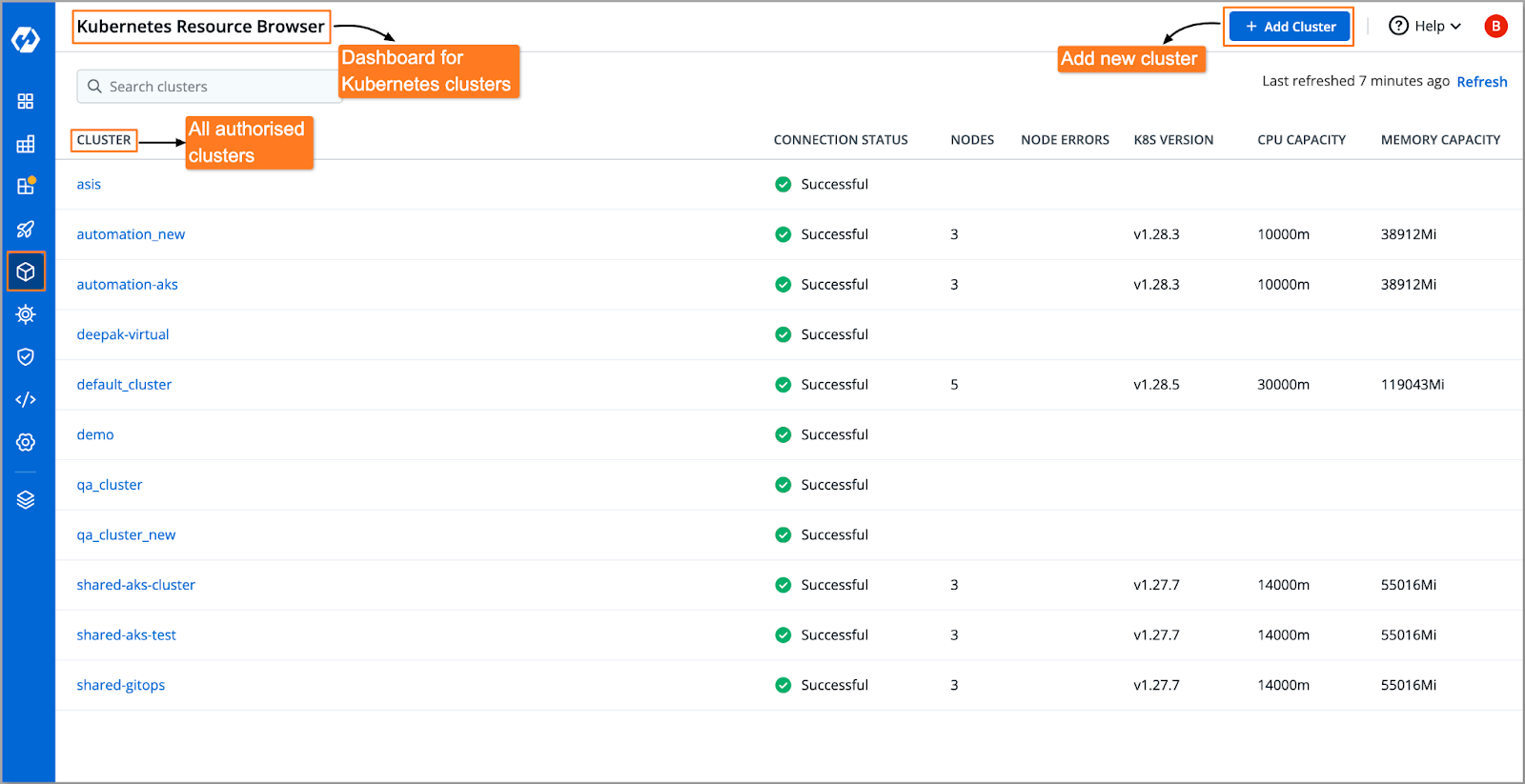Click the NODES column header

pos(972,140)
